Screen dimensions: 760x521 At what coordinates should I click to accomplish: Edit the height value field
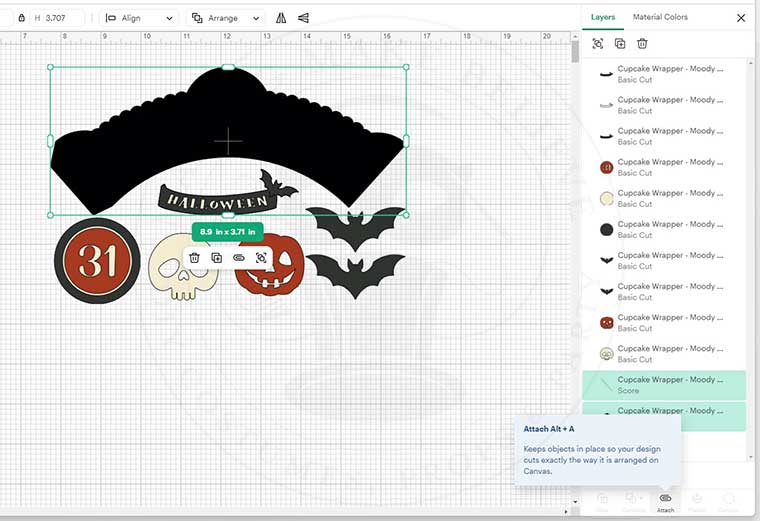62,18
